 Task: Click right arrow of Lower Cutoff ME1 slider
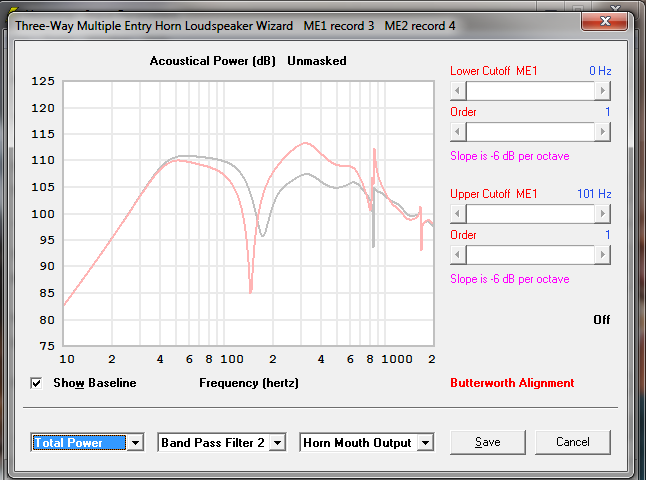click(x=603, y=90)
